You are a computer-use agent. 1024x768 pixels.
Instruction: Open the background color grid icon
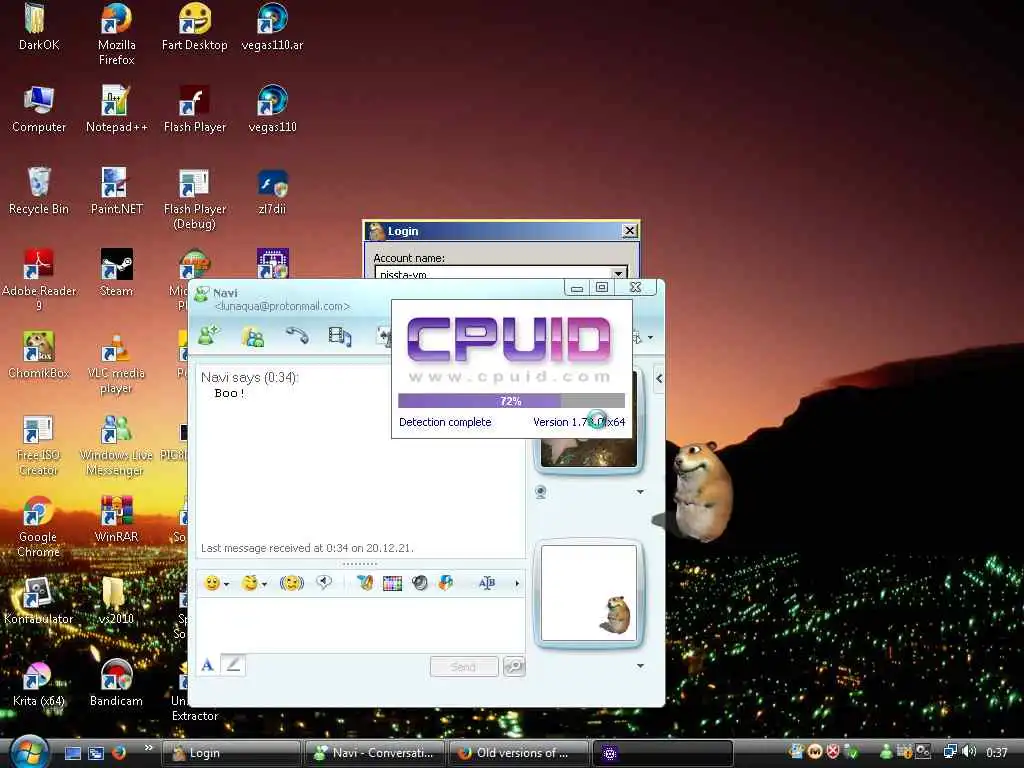coord(392,583)
